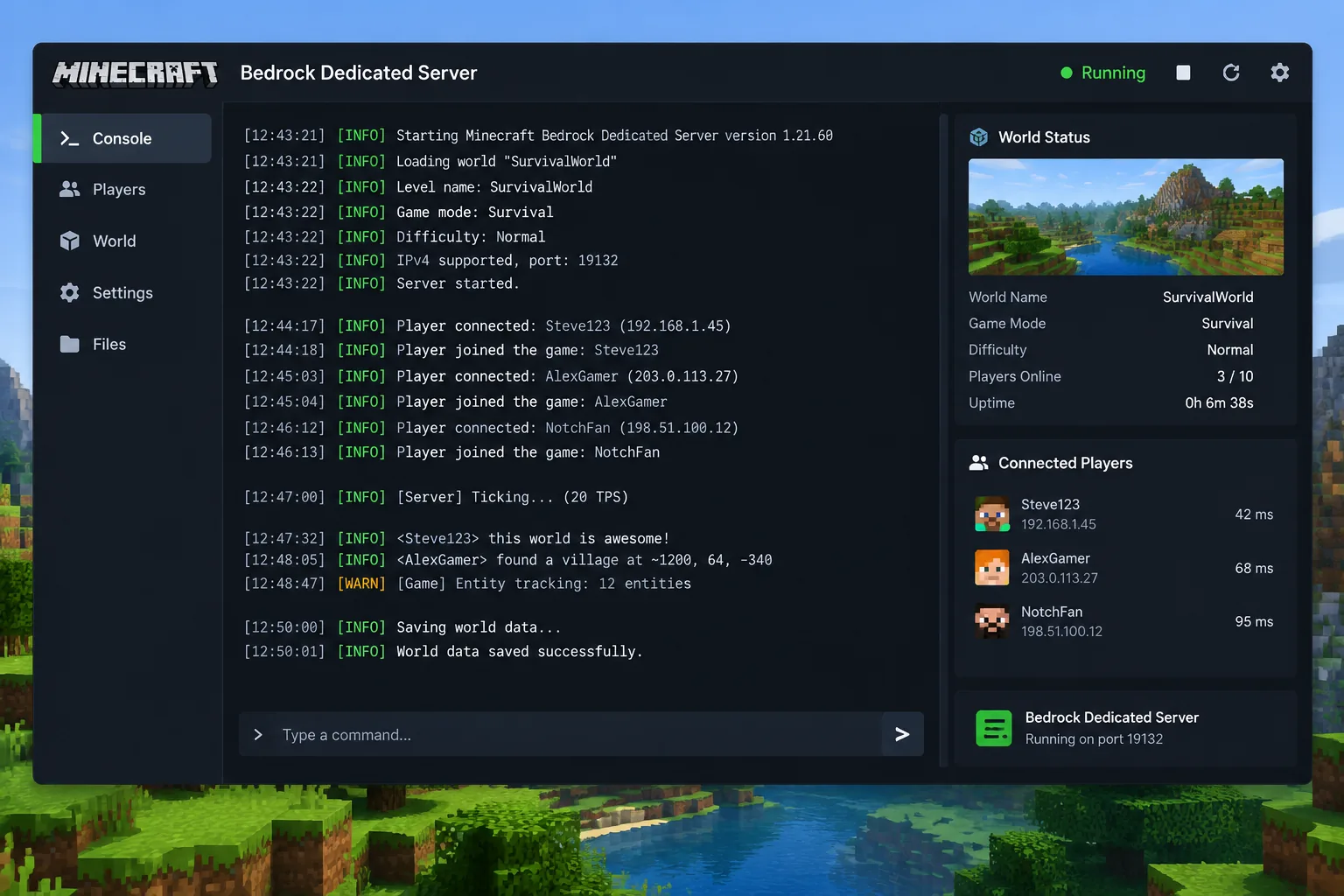This screenshot has height=896, width=1344.
Task: Click AlexGamer's '68 ms' ping
Action: pos(1254,568)
